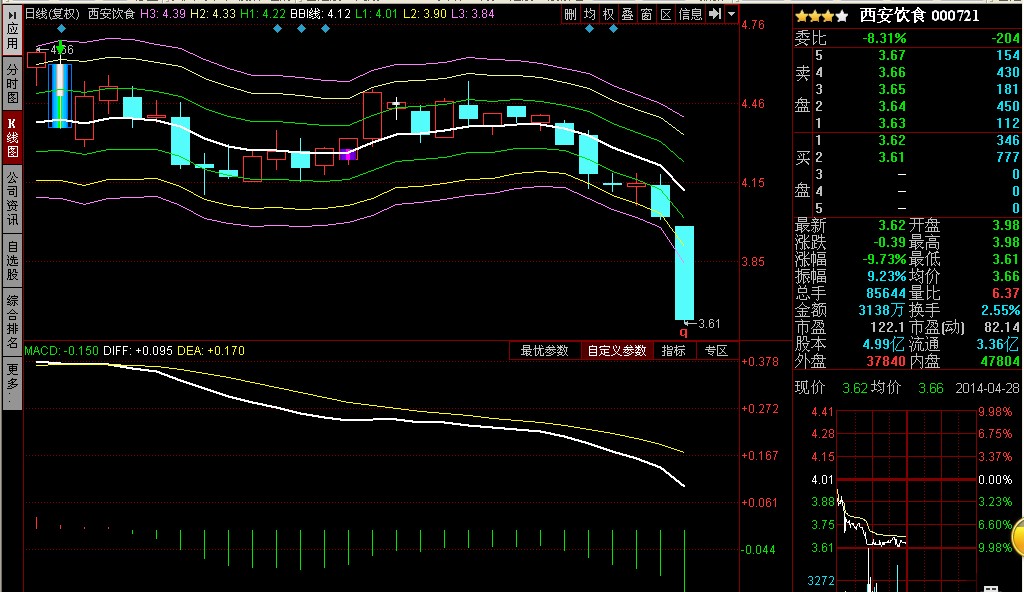Viewport: 1024px width, 592px height.
Task: Click 换手 2.55% value
Action: [1000, 310]
